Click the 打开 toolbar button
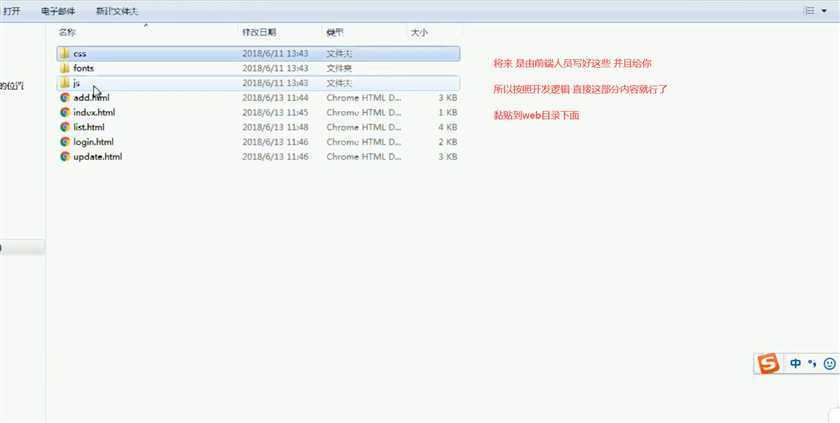Image resolution: width=840 pixels, height=423 pixels. 11,11
